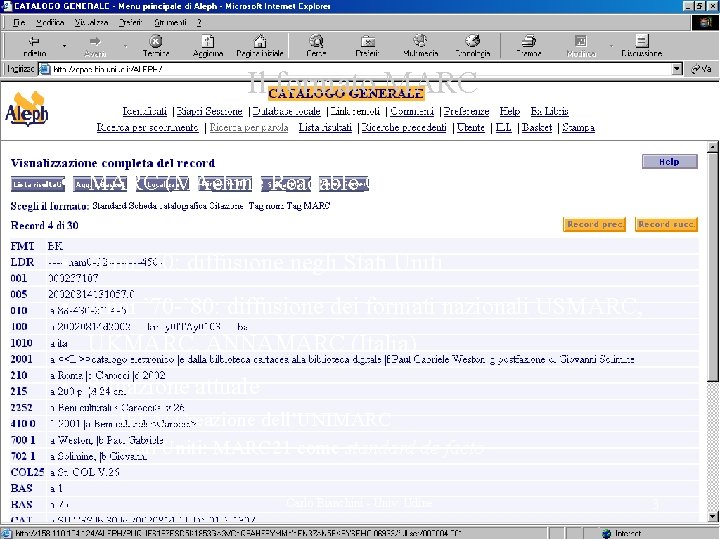Click the Help link in Aleph menu

click(510, 111)
